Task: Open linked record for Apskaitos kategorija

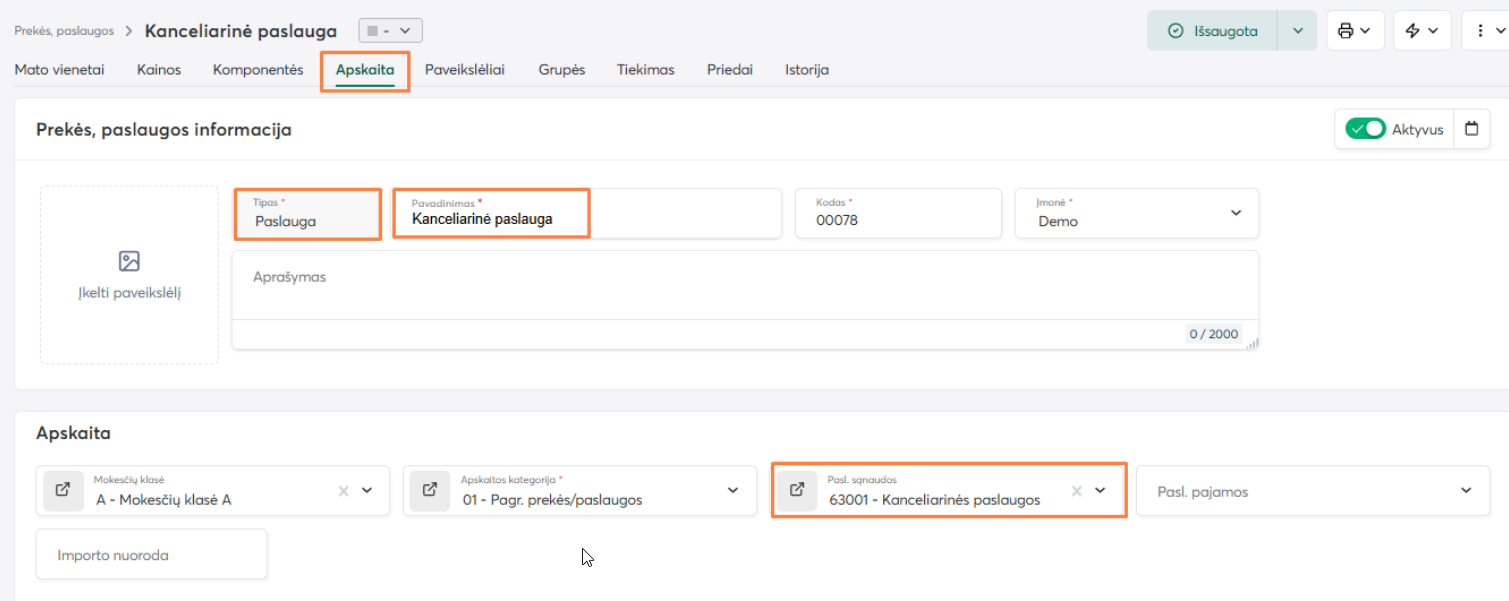Action: [430, 490]
